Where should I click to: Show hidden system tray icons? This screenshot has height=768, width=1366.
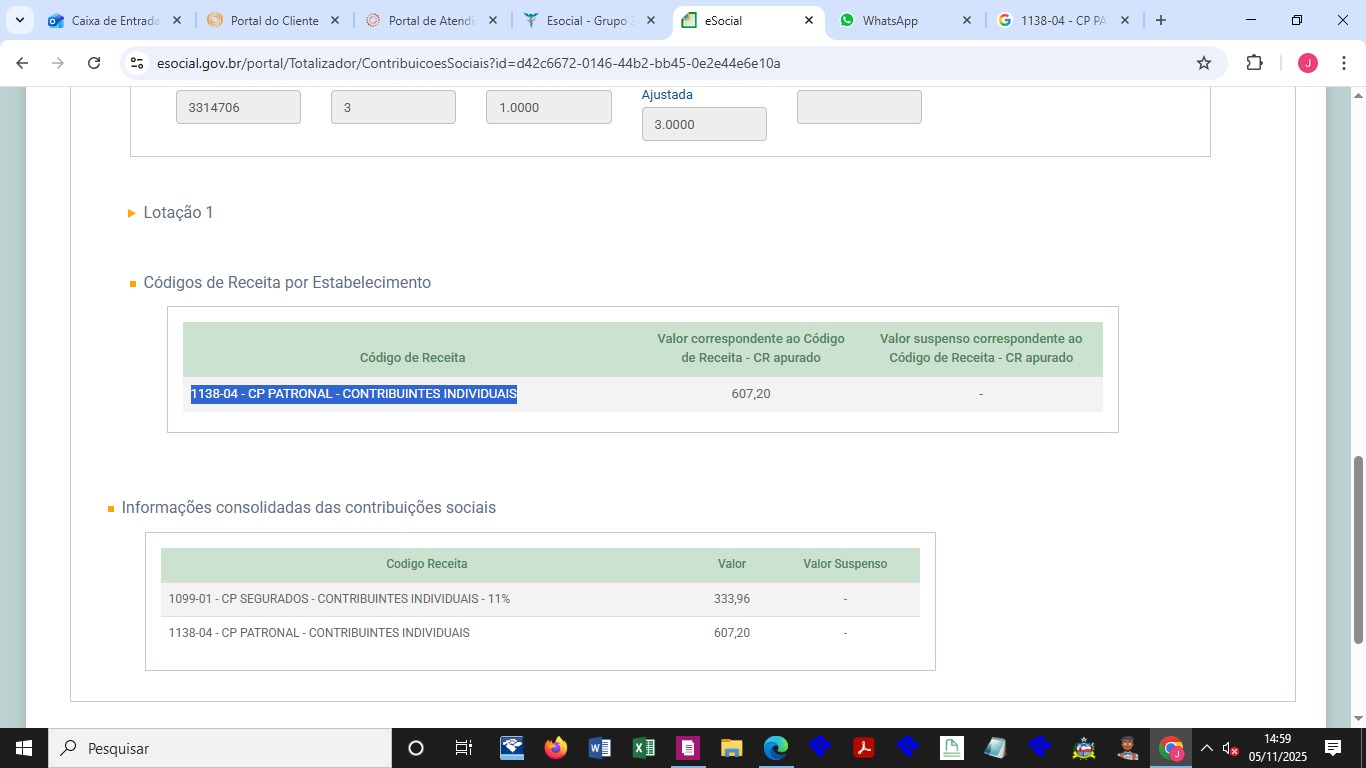[1207, 748]
